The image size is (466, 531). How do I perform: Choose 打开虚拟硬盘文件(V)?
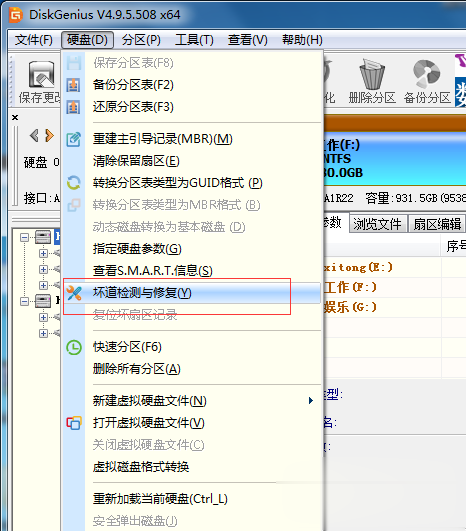click(192, 423)
